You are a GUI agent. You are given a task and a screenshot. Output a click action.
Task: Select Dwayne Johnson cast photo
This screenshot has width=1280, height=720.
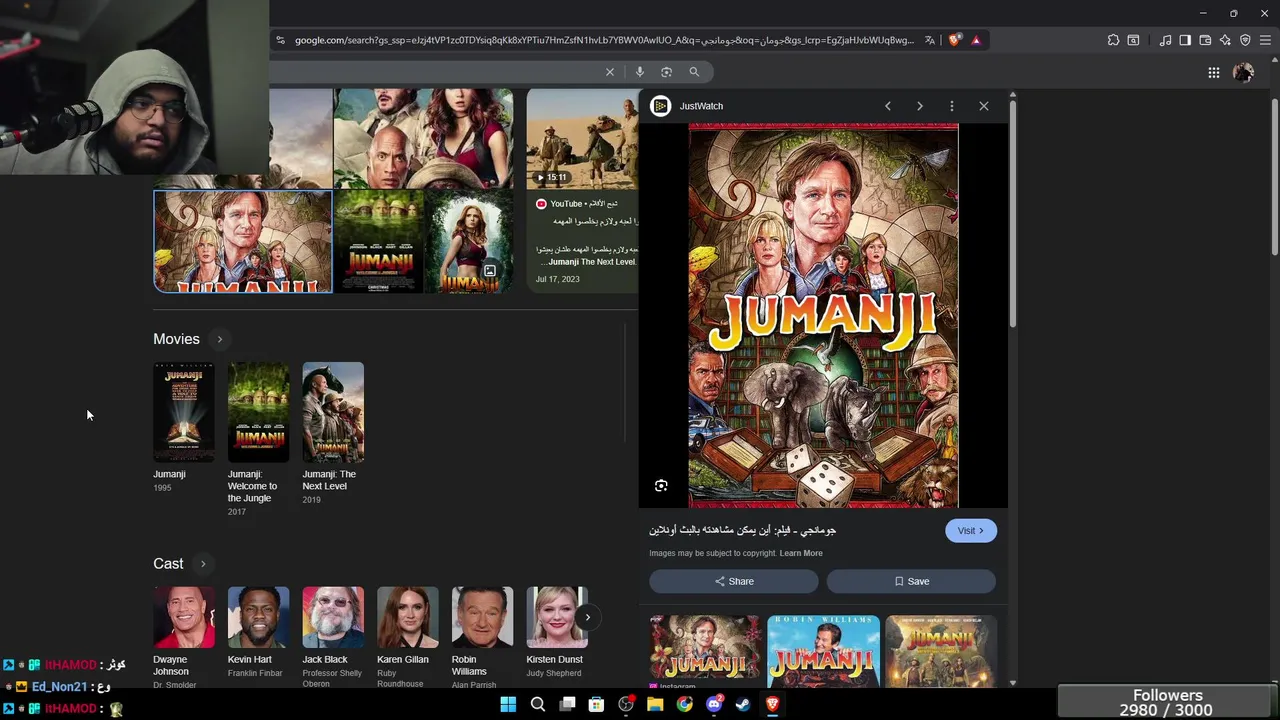pos(184,617)
